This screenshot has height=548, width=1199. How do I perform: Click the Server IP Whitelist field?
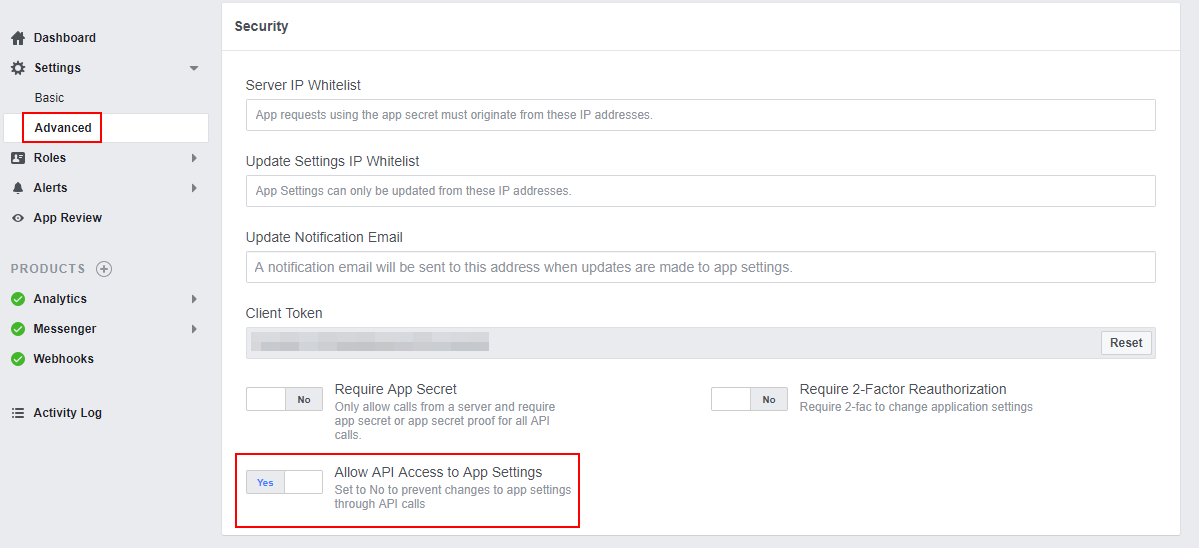pos(700,115)
